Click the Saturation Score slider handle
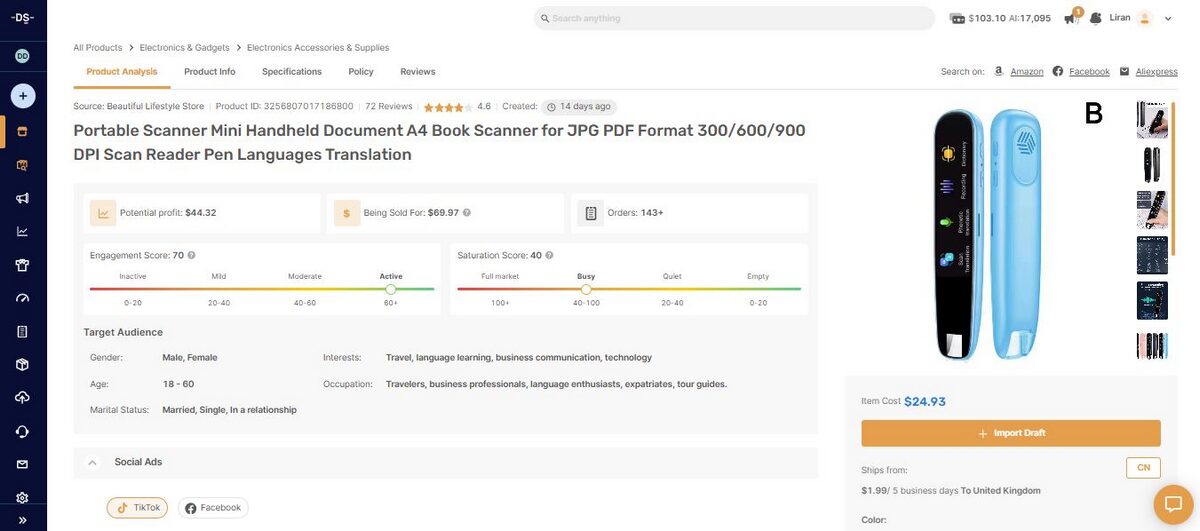 586,289
